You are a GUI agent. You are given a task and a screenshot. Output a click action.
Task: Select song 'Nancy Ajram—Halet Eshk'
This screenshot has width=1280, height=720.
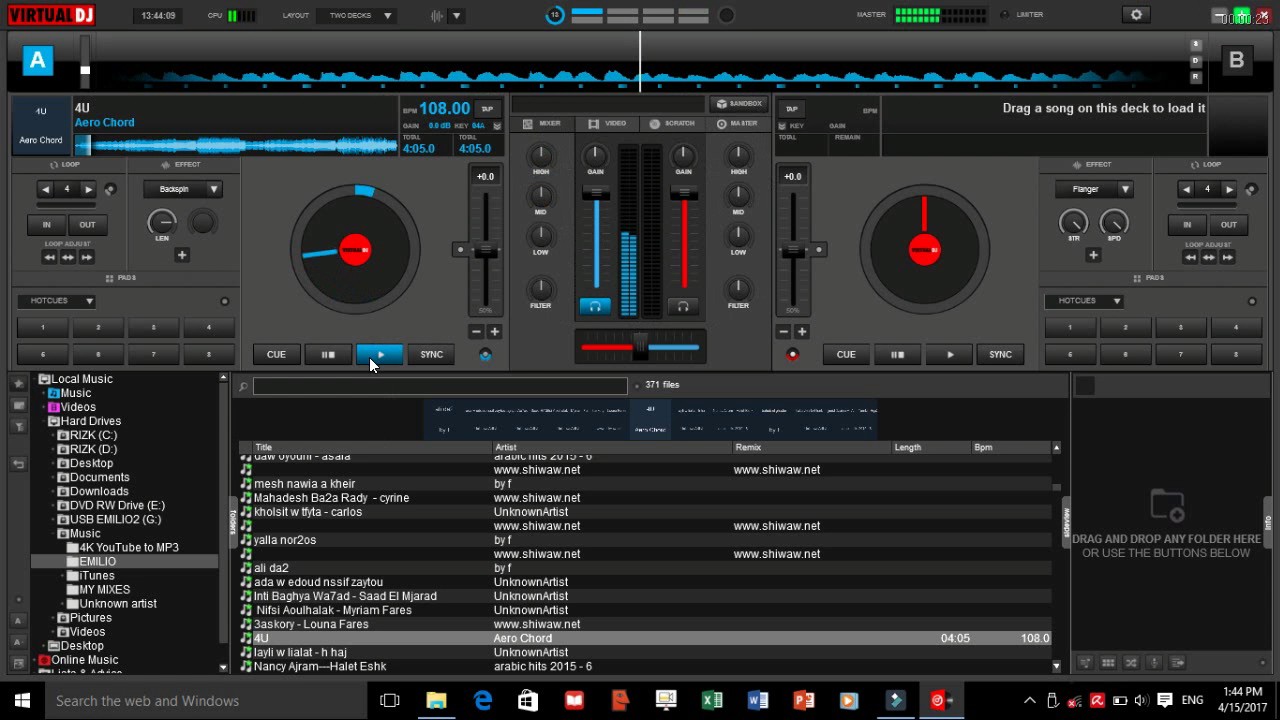645,666
